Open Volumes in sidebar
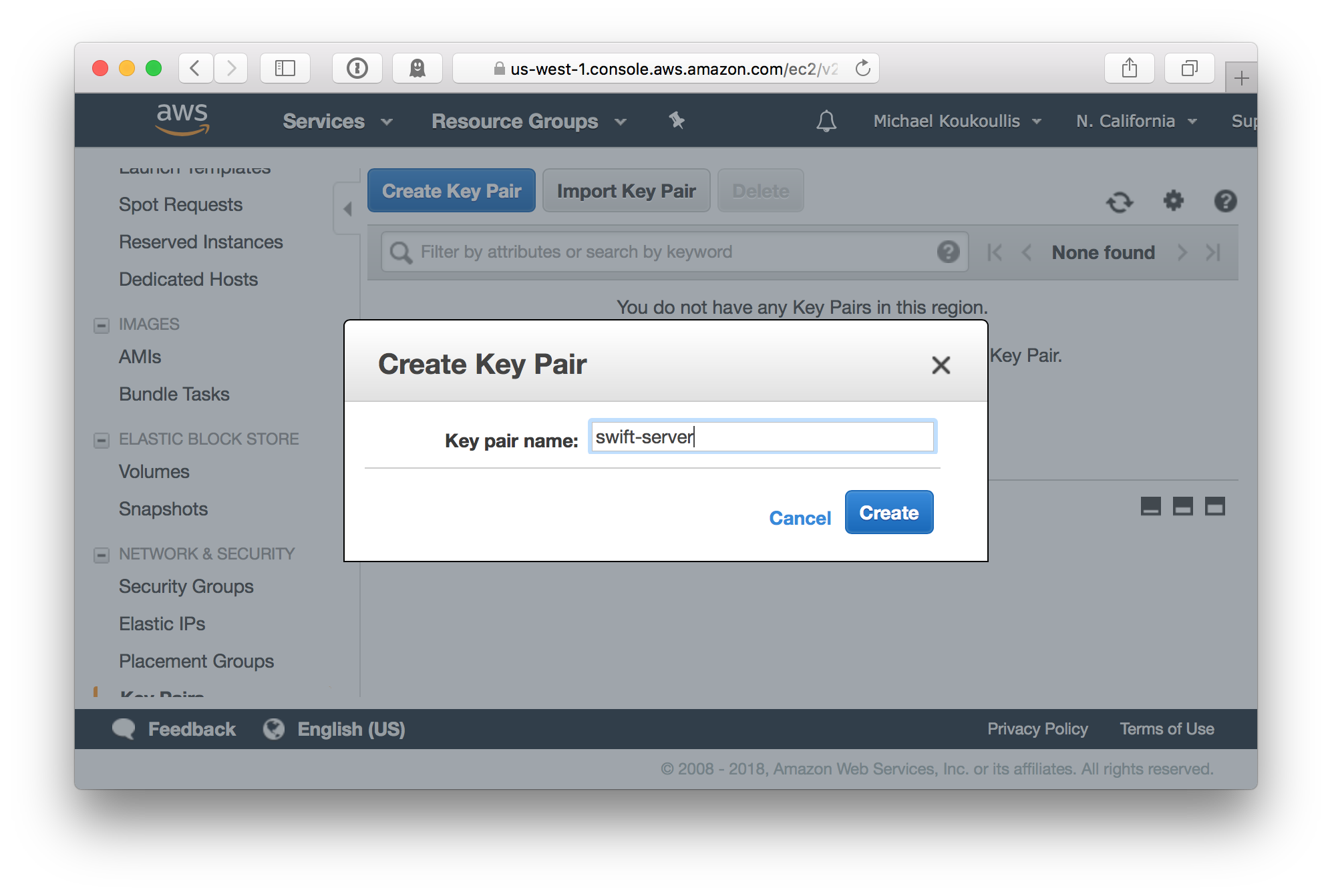1332x896 pixels. coord(154,471)
